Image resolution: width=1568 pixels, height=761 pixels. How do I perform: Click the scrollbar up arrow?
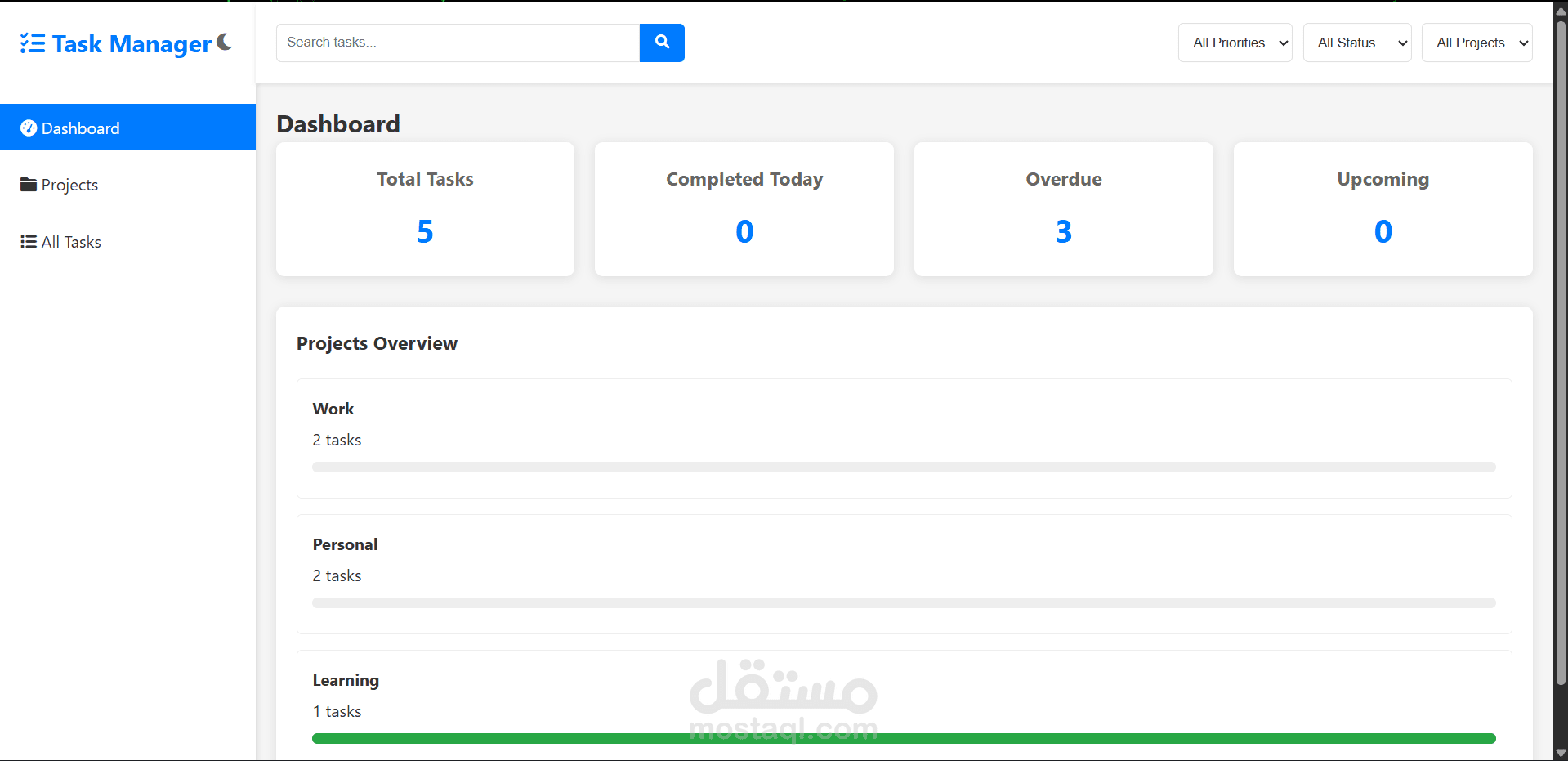(1559, 10)
